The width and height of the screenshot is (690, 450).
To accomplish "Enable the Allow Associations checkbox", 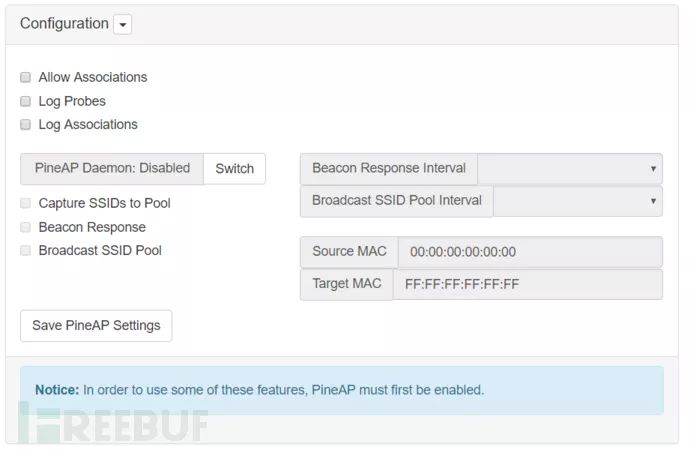I will tap(26, 77).
